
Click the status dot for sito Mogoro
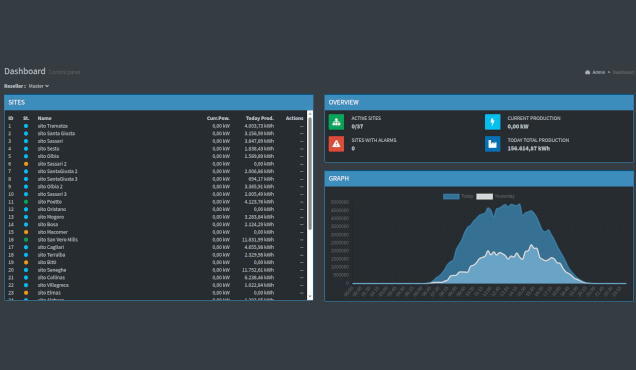(26, 217)
